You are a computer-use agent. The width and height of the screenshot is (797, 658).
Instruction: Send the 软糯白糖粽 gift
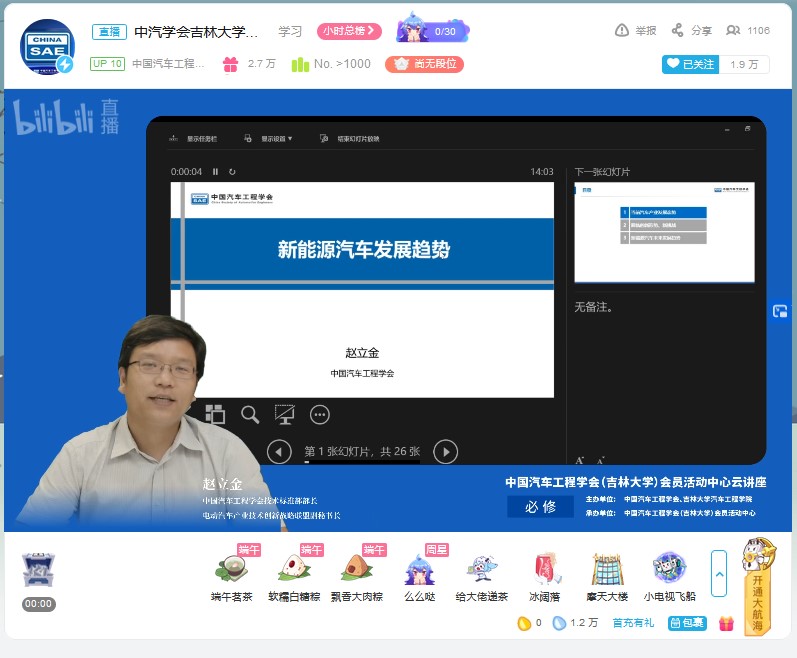pos(295,569)
